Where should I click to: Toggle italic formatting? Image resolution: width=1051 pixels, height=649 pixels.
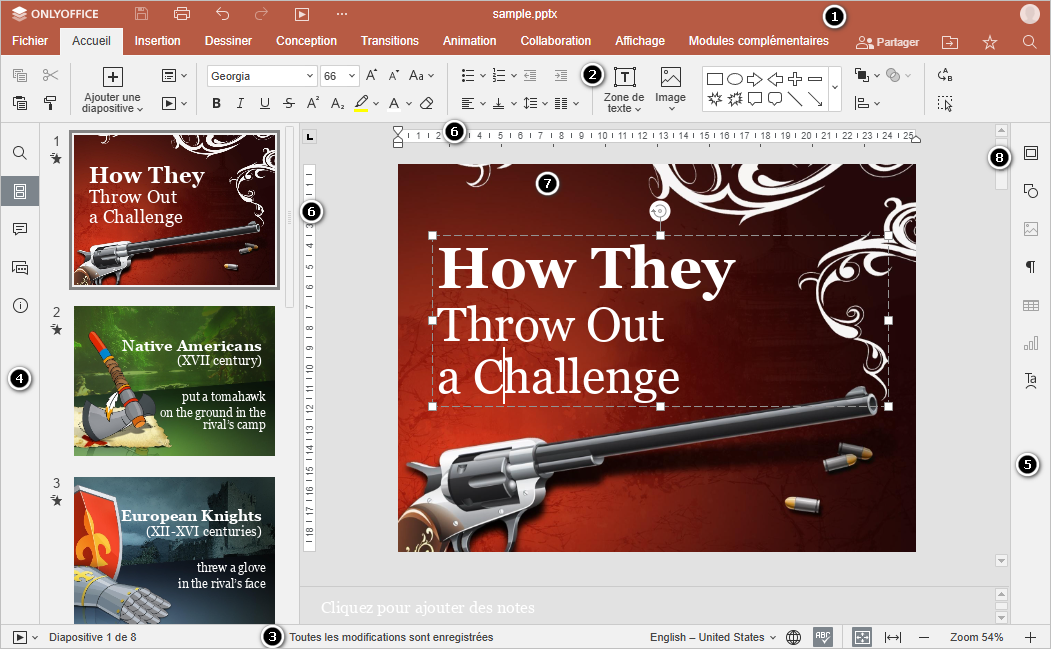(x=240, y=103)
